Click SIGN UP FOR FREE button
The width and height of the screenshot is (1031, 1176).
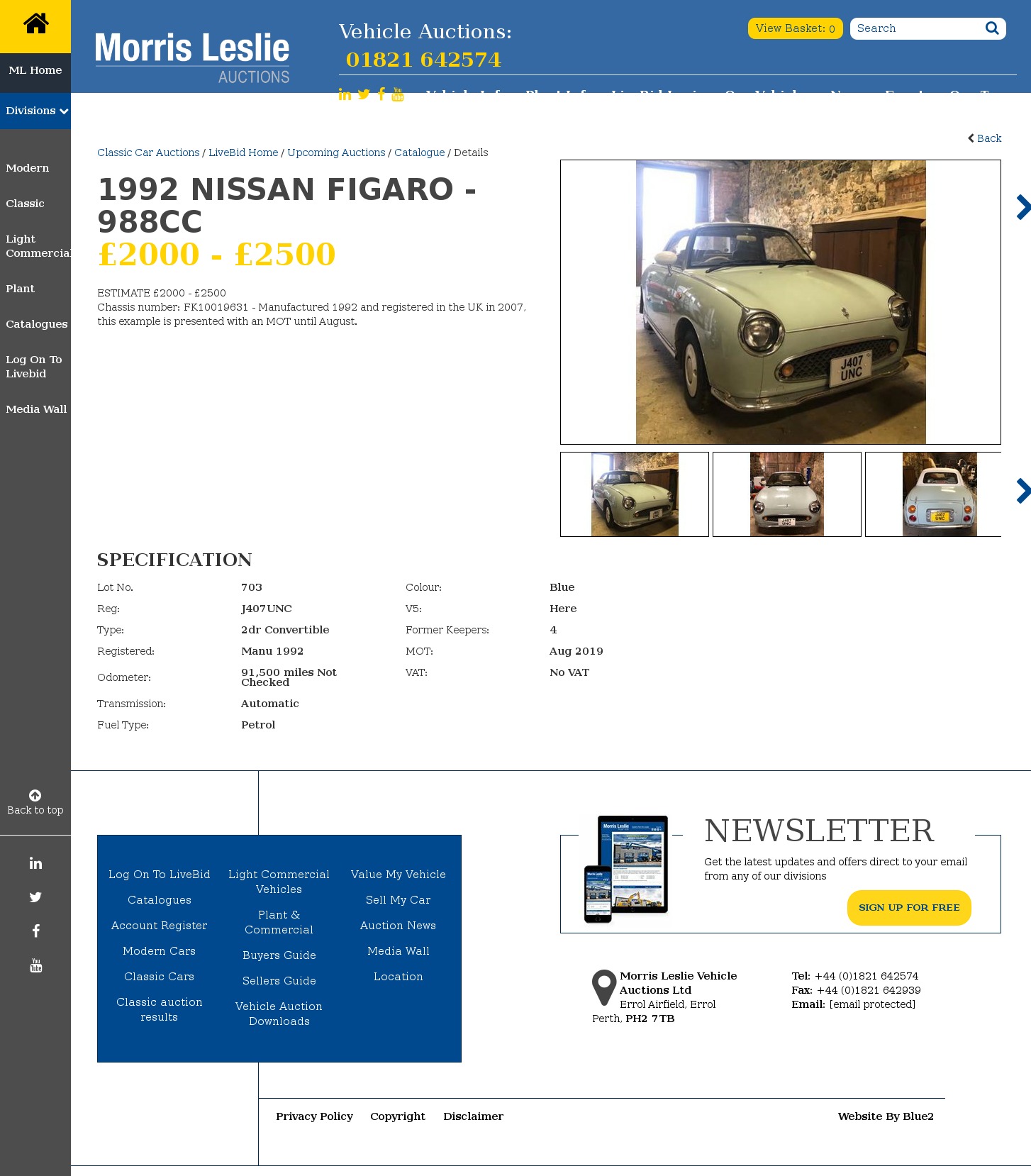click(x=909, y=908)
